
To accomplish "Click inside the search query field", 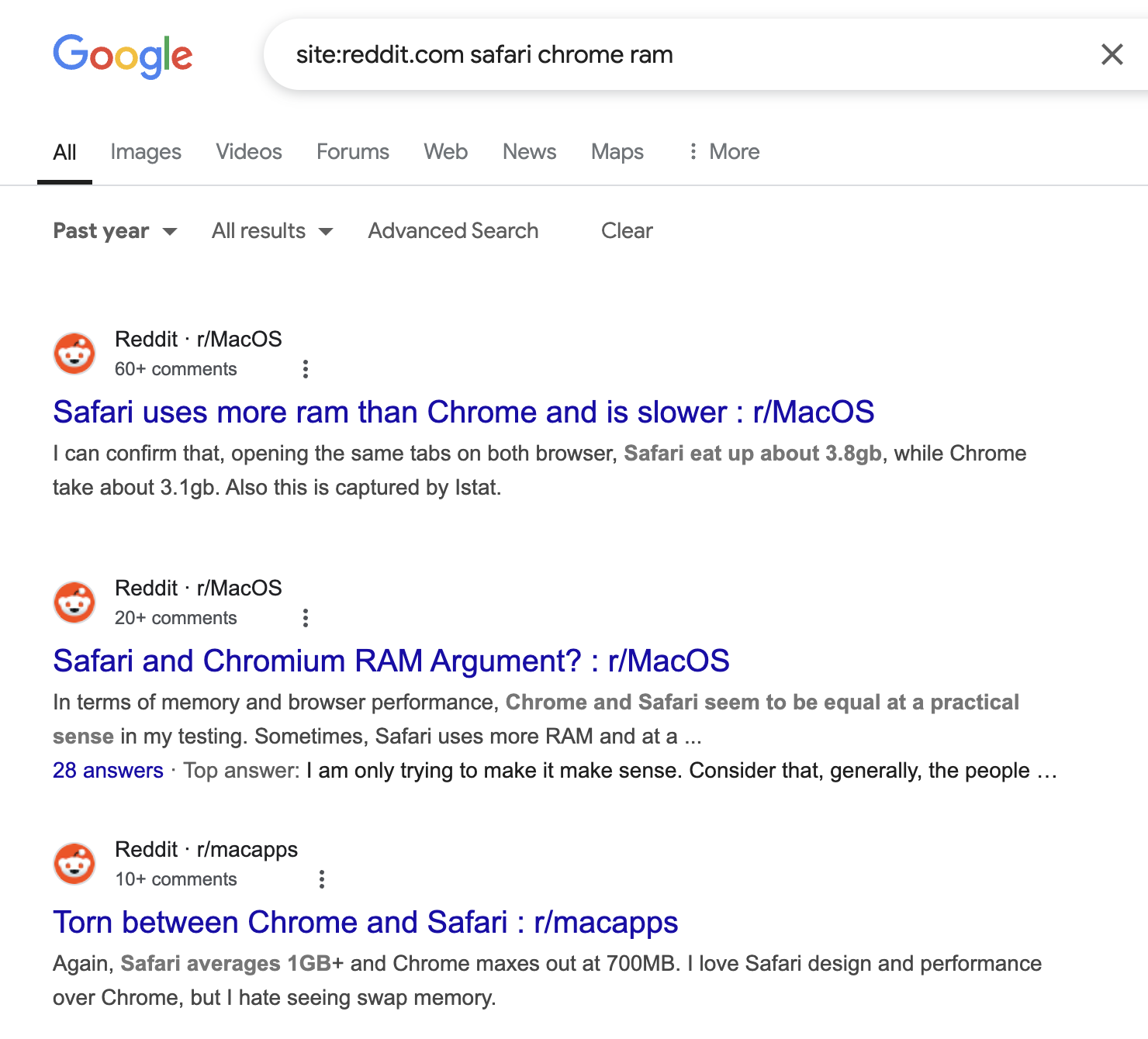I will click(x=683, y=54).
